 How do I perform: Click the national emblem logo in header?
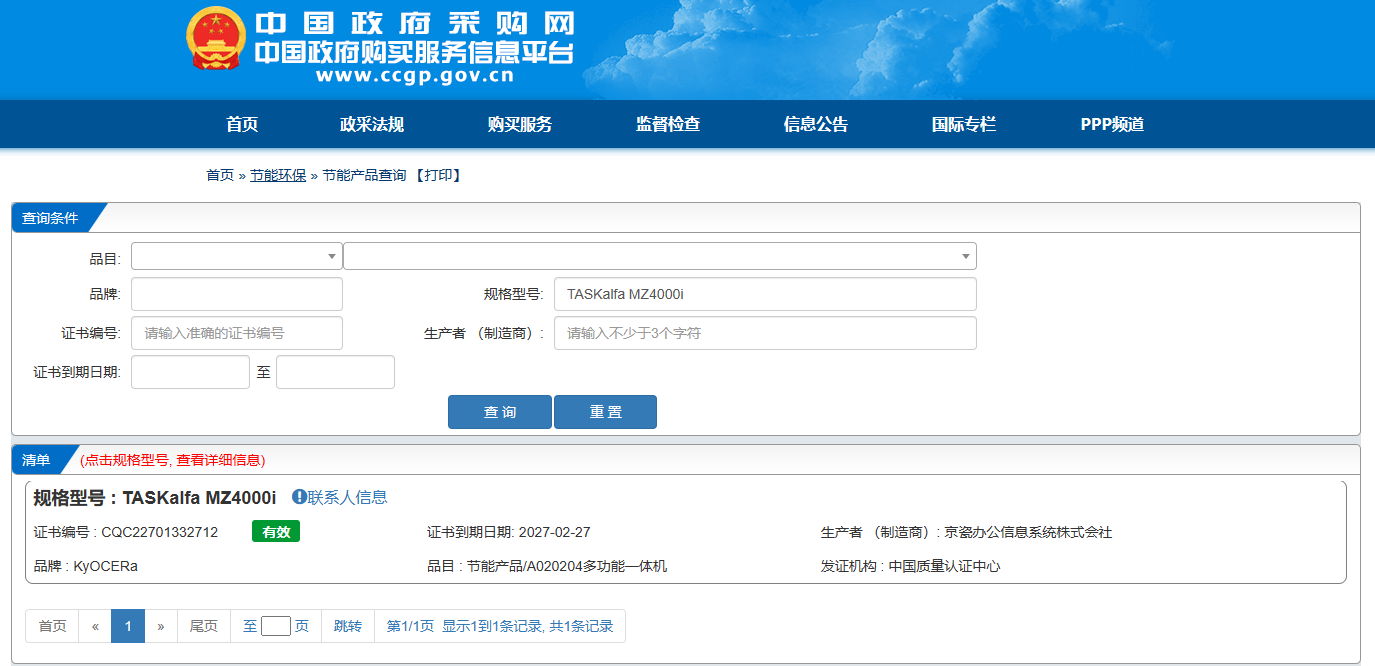pyautogui.click(x=216, y=39)
